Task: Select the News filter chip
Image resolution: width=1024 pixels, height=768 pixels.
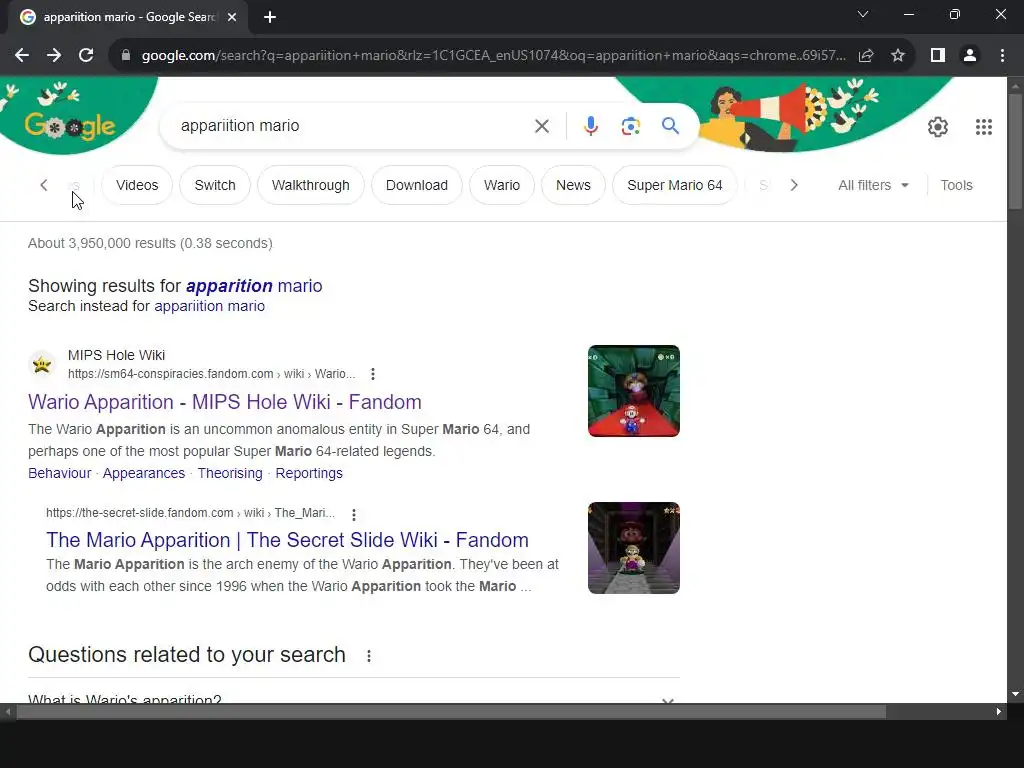Action: coord(573,185)
